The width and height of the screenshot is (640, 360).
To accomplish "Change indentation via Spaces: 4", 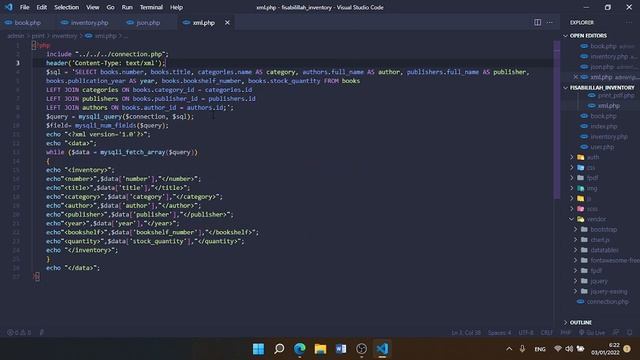I will [499, 333].
